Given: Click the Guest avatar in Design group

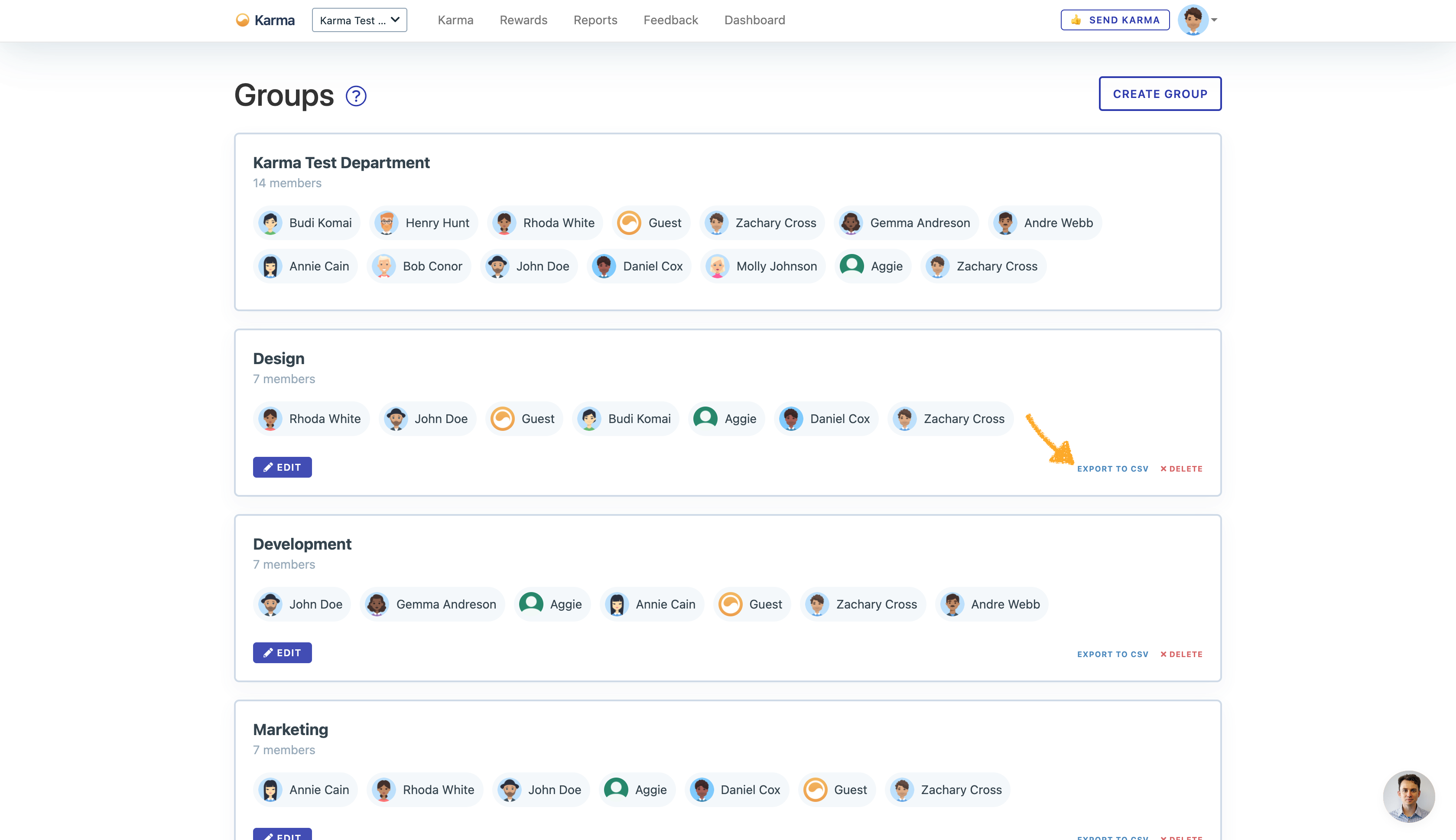Looking at the screenshot, I should pos(502,419).
